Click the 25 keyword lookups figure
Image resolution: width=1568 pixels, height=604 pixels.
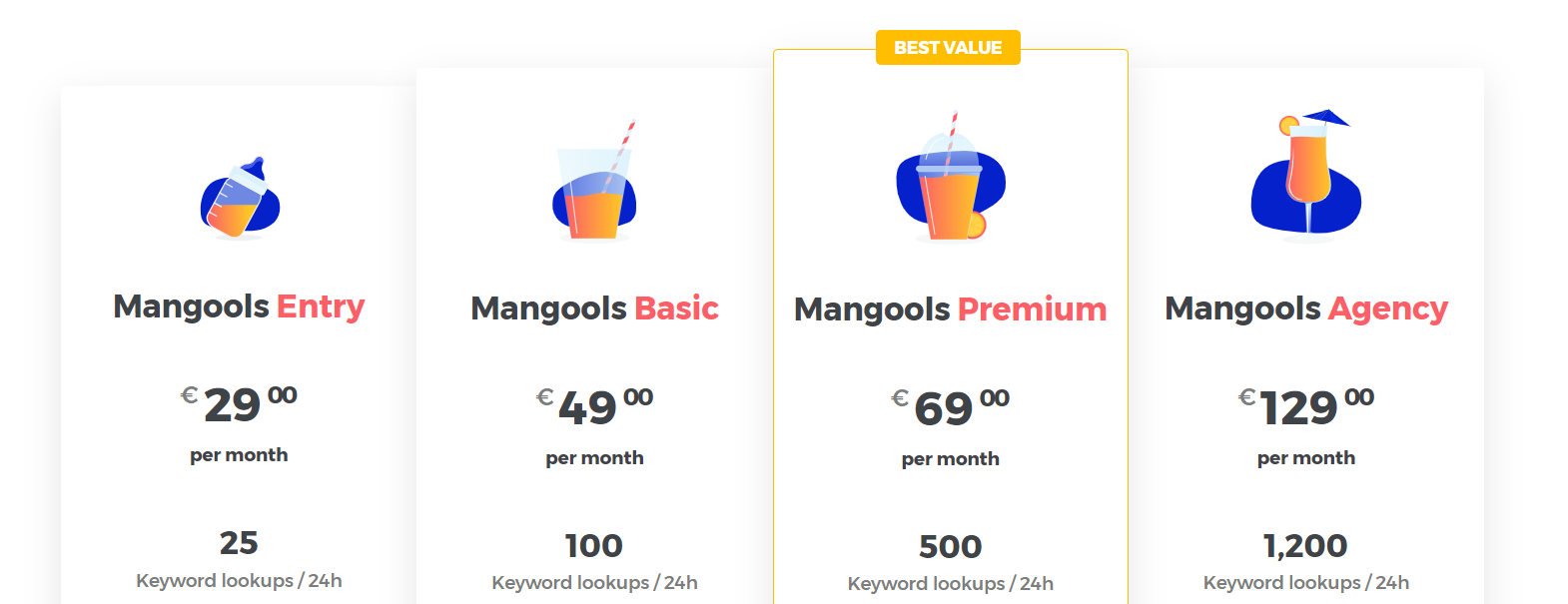239,543
